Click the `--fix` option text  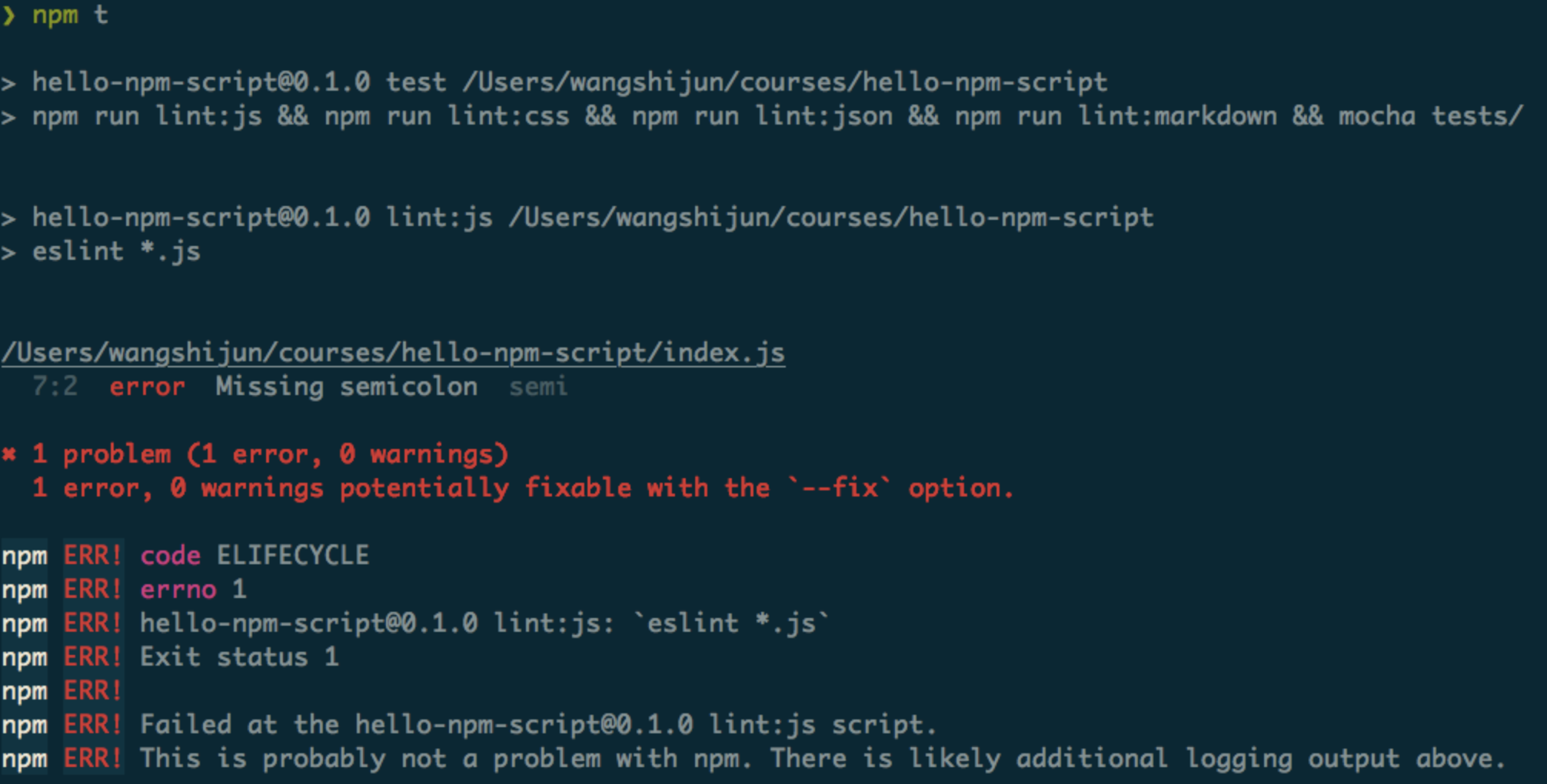point(839,488)
